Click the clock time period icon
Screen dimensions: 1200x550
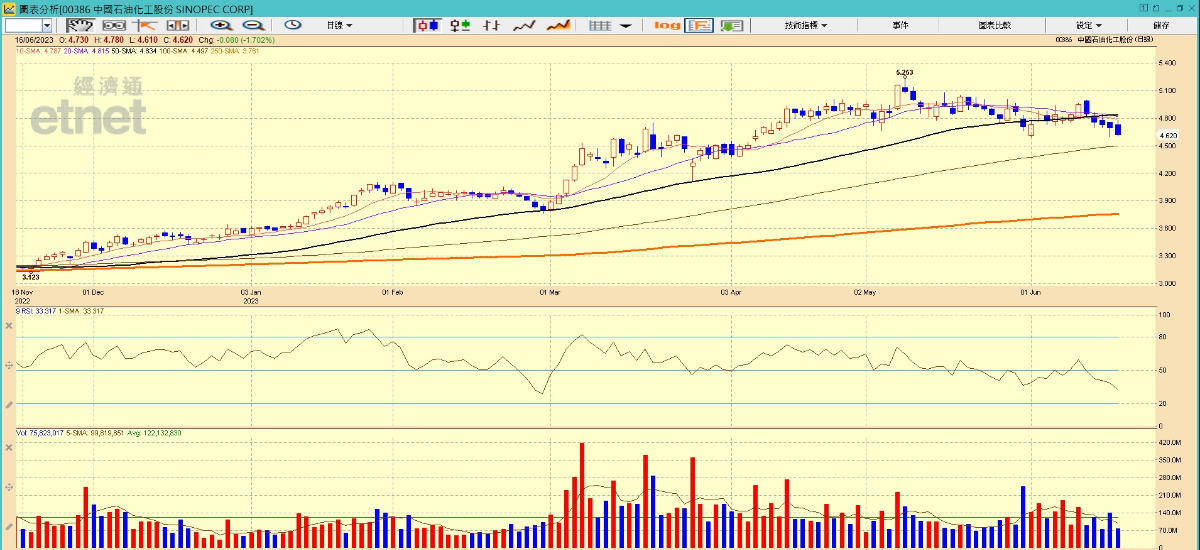pyautogui.click(x=293, y=24)
